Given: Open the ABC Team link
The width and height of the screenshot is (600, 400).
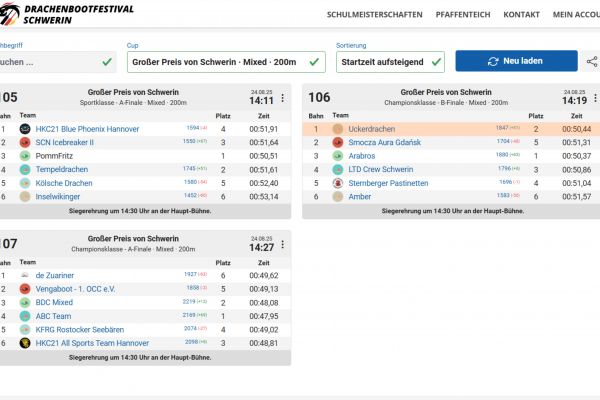Looking at the screenshot, I should [53, 316].
